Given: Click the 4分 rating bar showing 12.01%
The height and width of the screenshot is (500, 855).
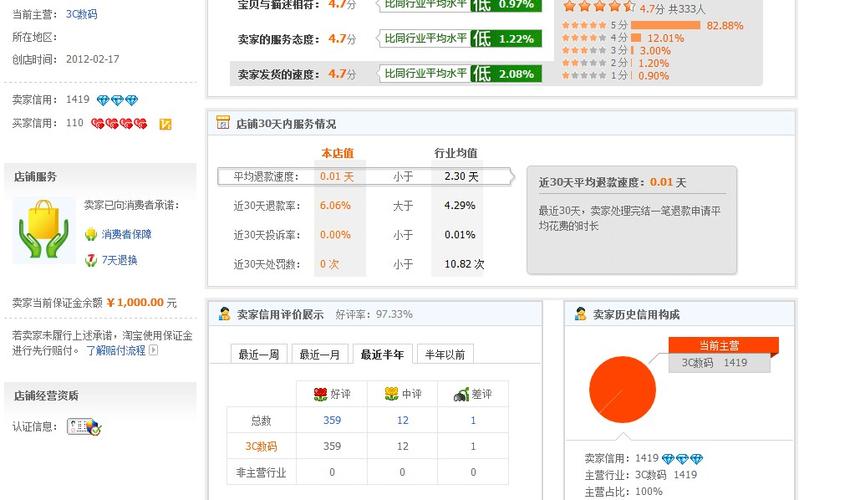Looking at the screenshot, I should click(636, 38).
